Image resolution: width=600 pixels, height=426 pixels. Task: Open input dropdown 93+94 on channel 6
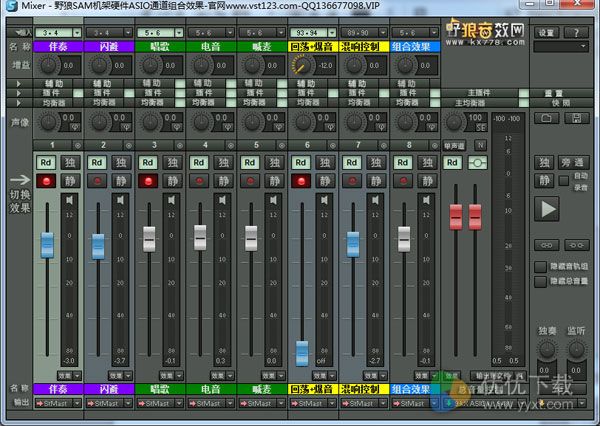tap(332, 33)
